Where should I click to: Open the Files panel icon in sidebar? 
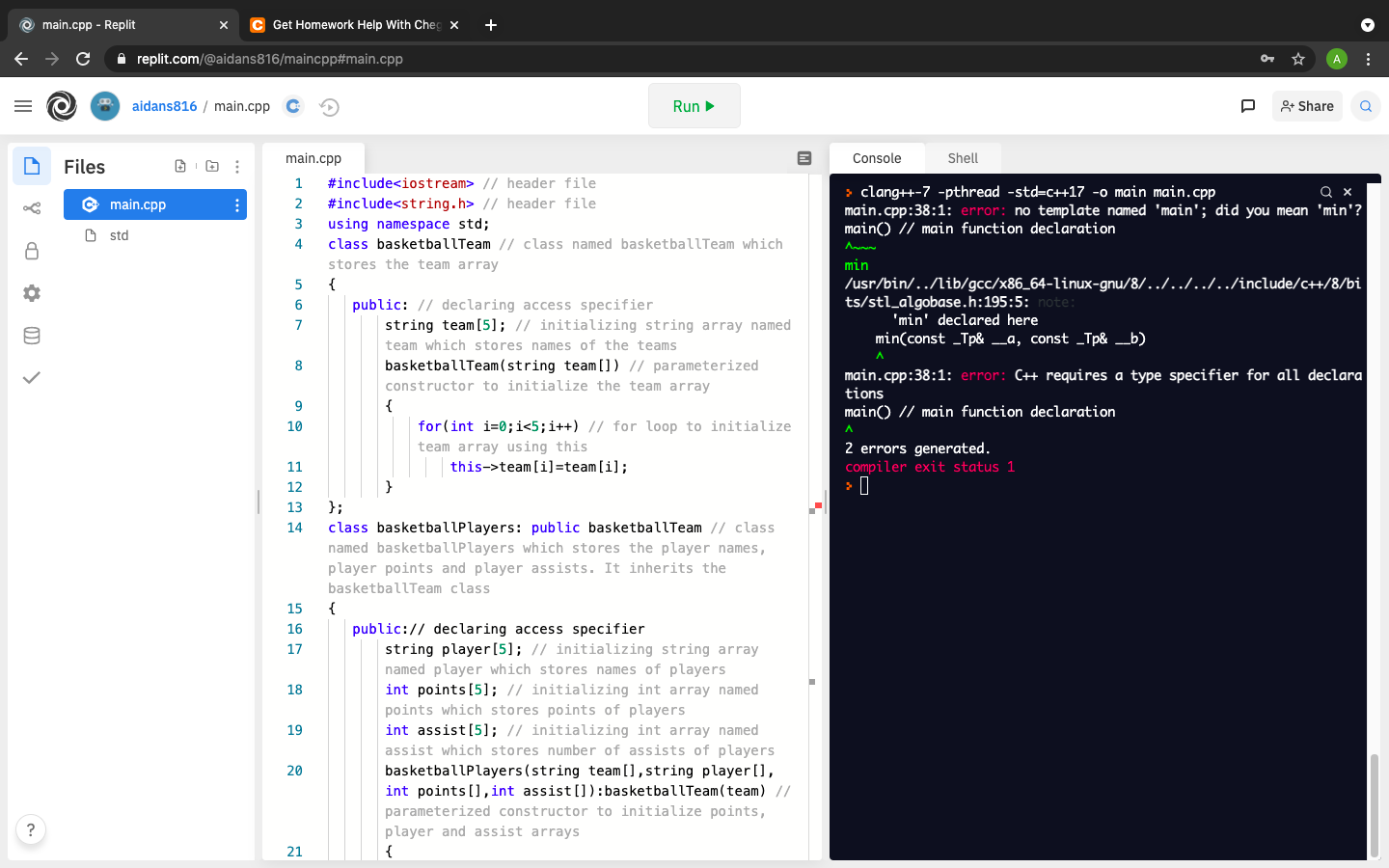pyautogui.click(x=30, y=166)
